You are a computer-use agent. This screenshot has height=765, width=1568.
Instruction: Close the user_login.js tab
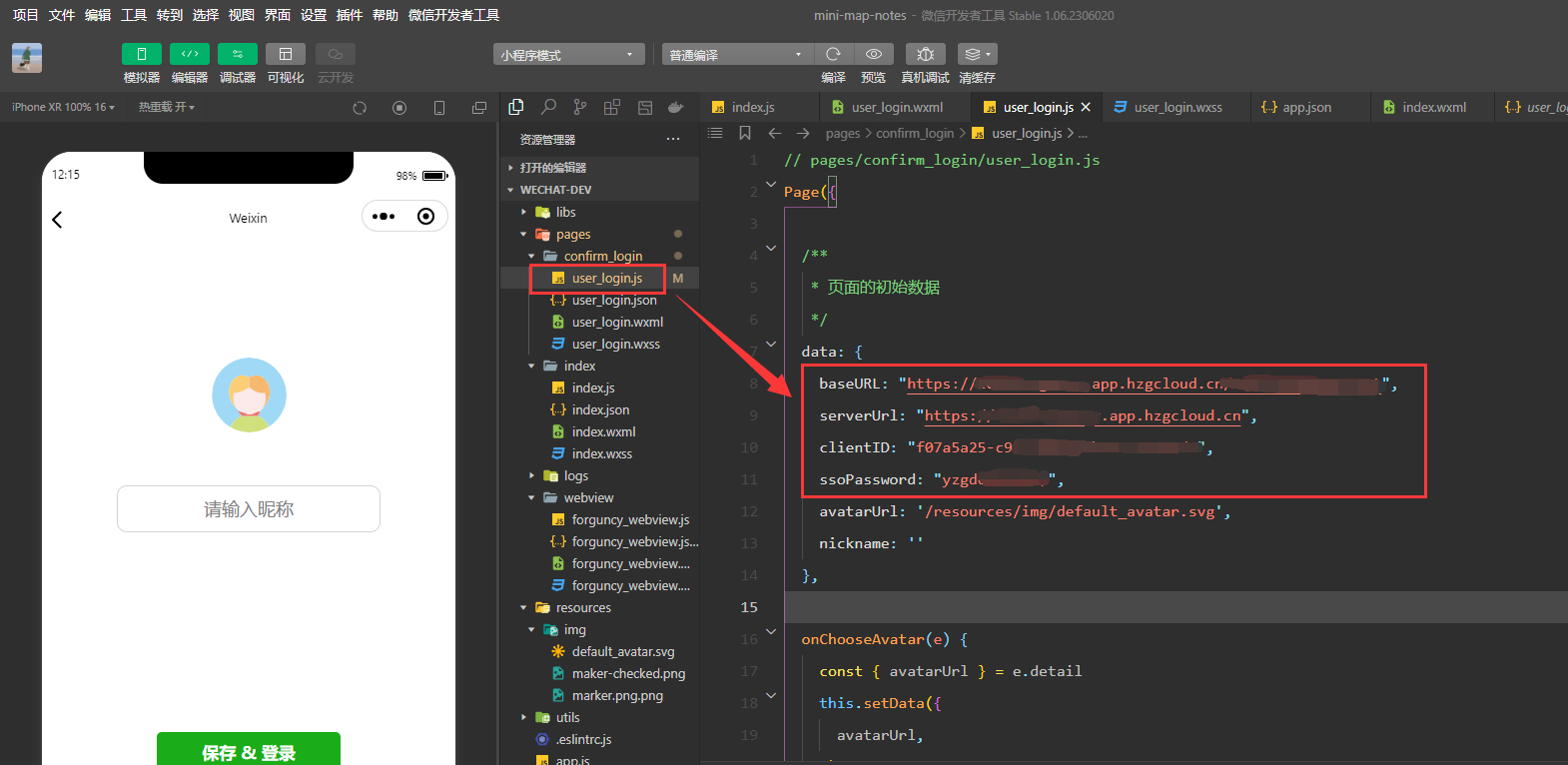1086,107
